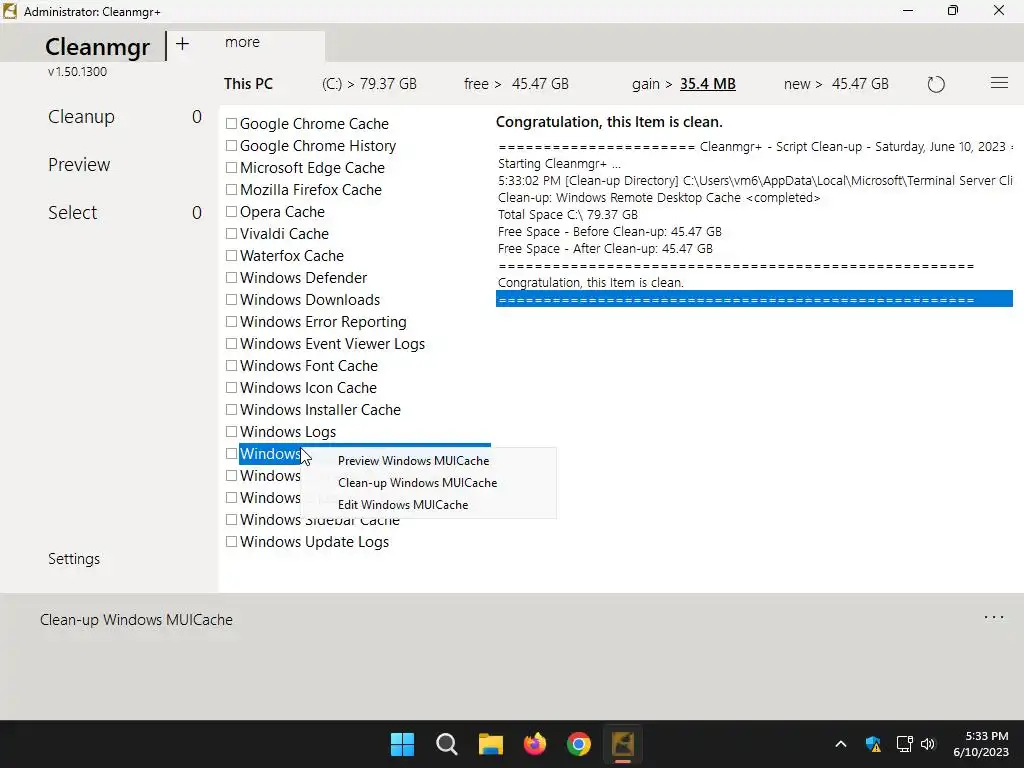
Task: Click the Windows Event Viewer Logs label
Action: 332,344
